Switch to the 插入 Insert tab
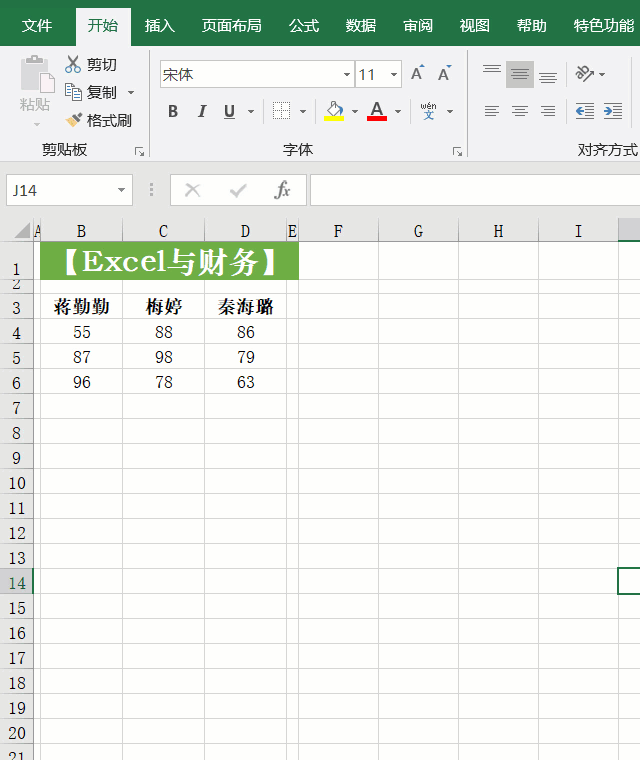640x760 pixels. pyautogui.click(x=160, y=25)
